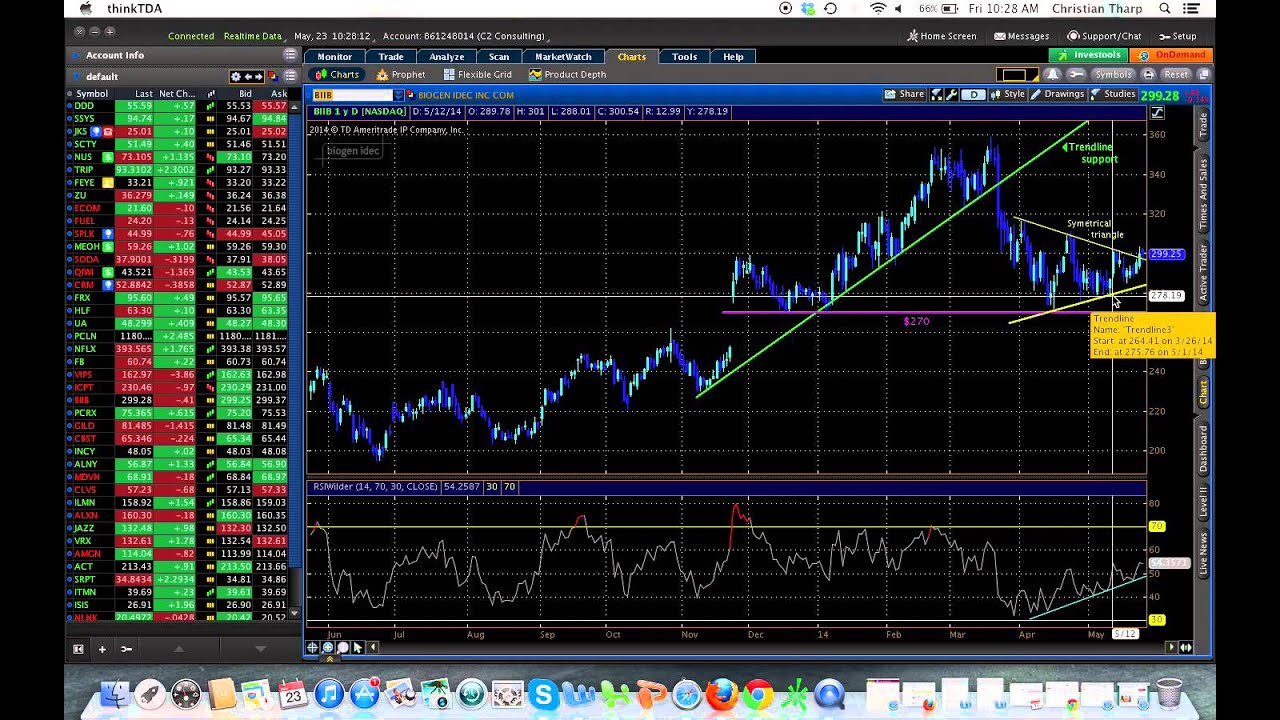1280x720 pixels.
Task: Click the FEYE yellow badge icon
Action: coord(108,183)
